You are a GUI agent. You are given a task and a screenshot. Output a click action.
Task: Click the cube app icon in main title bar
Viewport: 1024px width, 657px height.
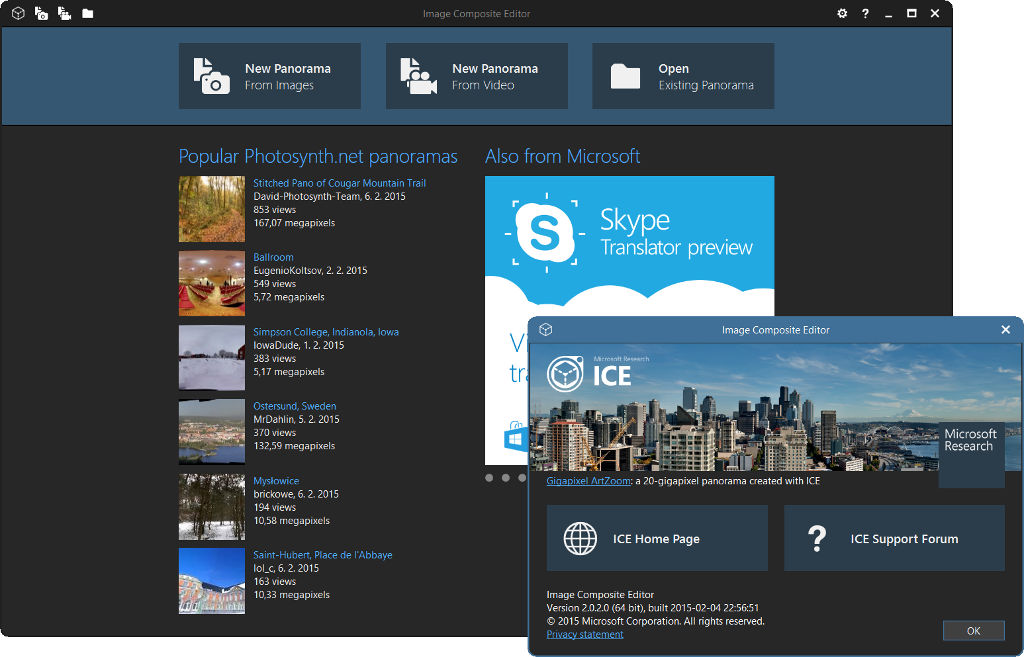(x=18, y=13)
